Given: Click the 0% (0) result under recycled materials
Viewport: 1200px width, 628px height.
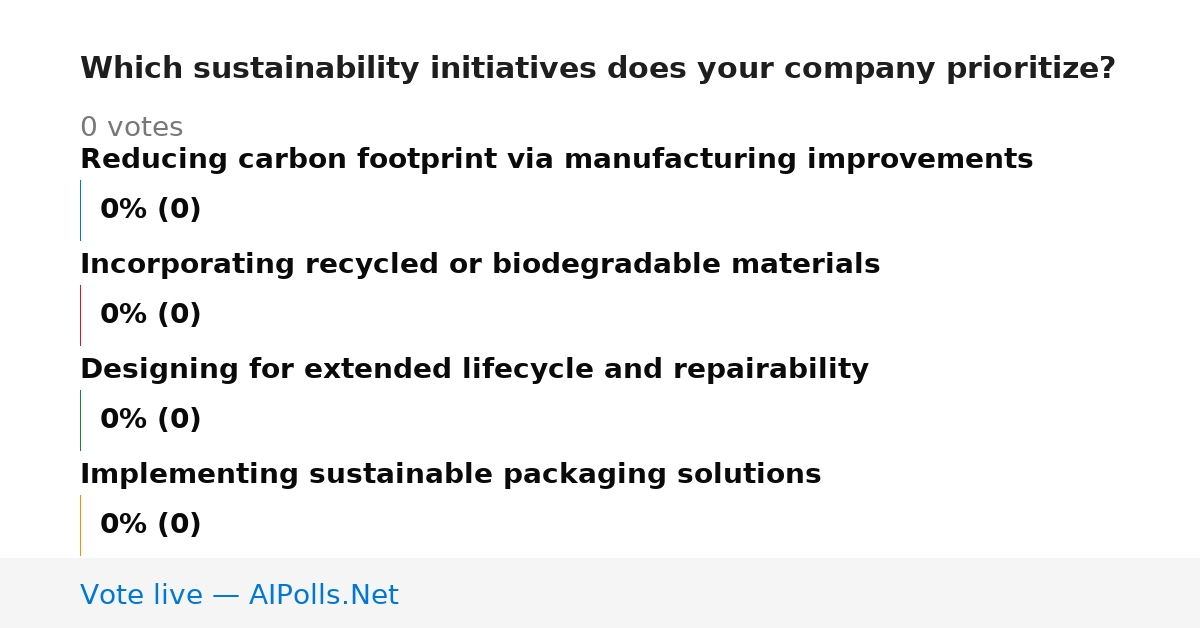Looking at the screenshot, I should click(x=150, y=315).
